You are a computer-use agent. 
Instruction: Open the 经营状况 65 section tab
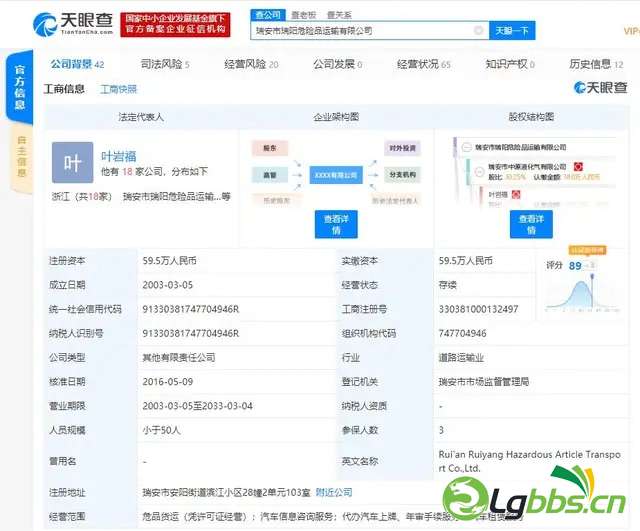(x=424, y=64)
